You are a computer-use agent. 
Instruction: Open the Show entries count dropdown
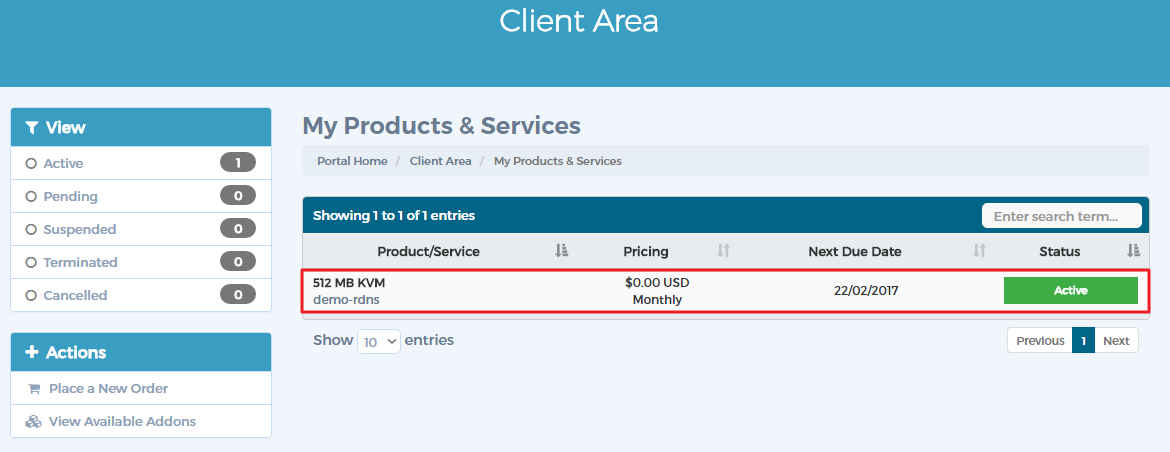pyautogui.click(x=379, y=342)
